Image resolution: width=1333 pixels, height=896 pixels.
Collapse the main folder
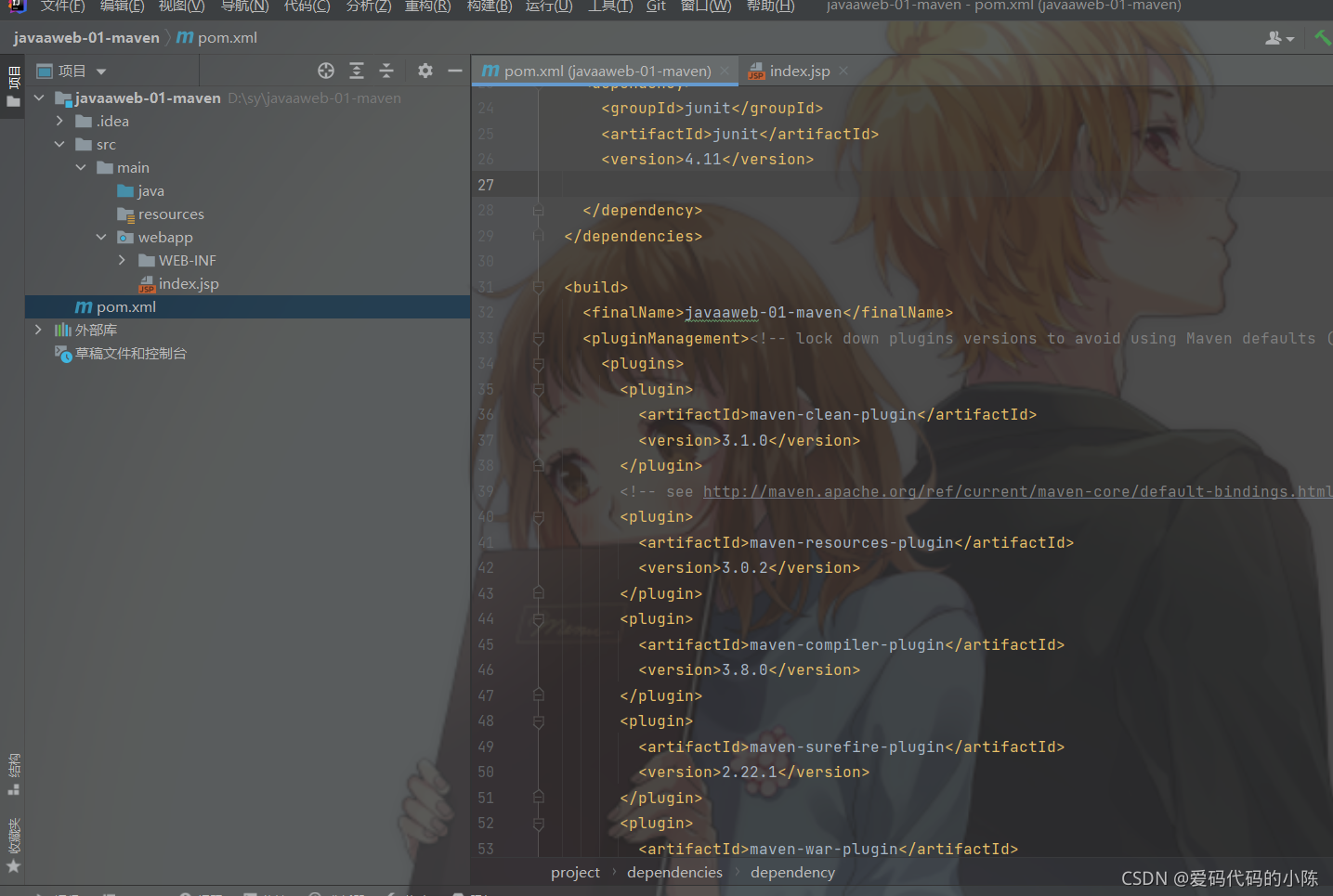[81, 167]
